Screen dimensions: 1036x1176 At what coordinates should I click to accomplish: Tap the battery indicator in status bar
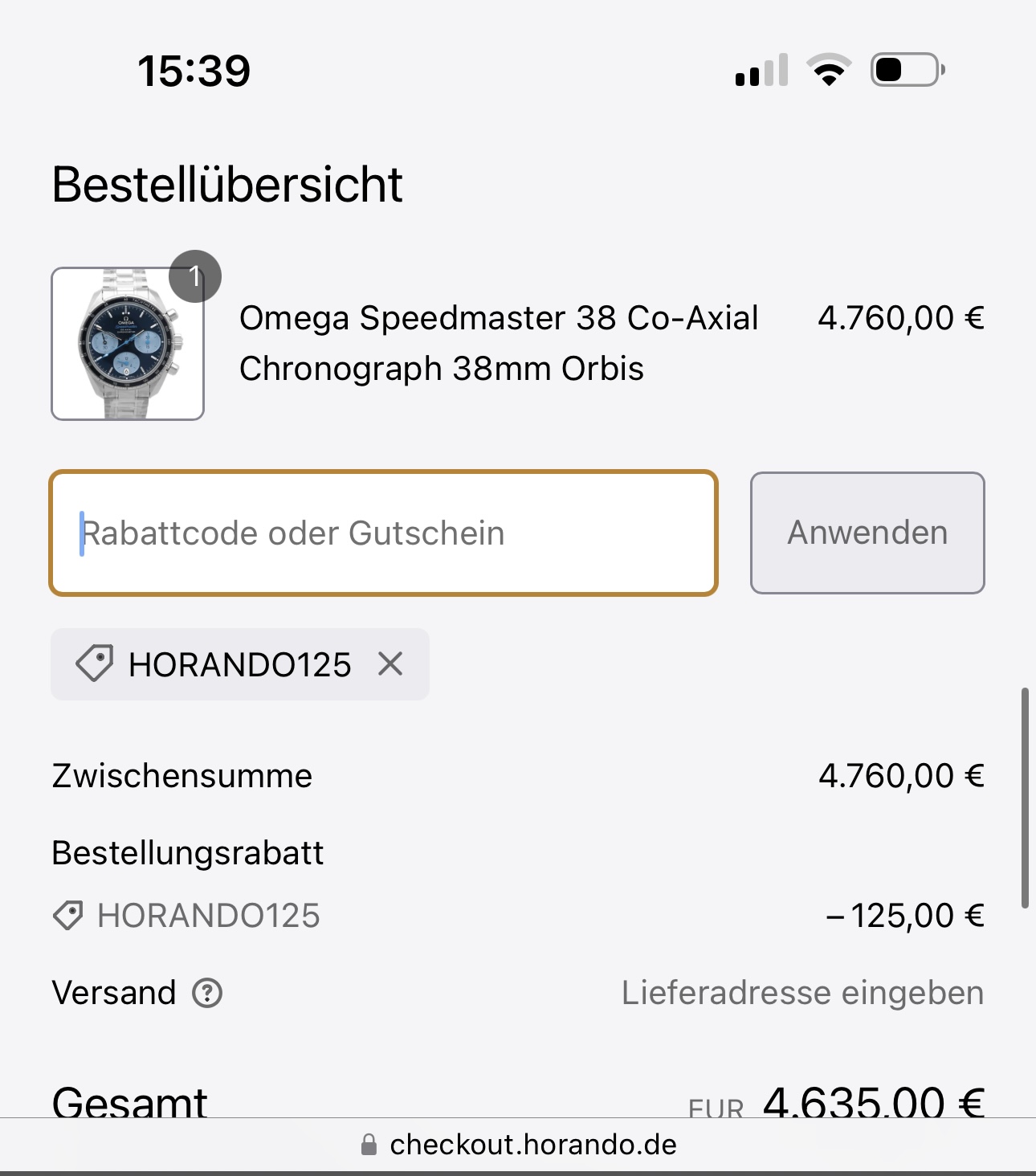pyautogui.click(x=908, y=70)
